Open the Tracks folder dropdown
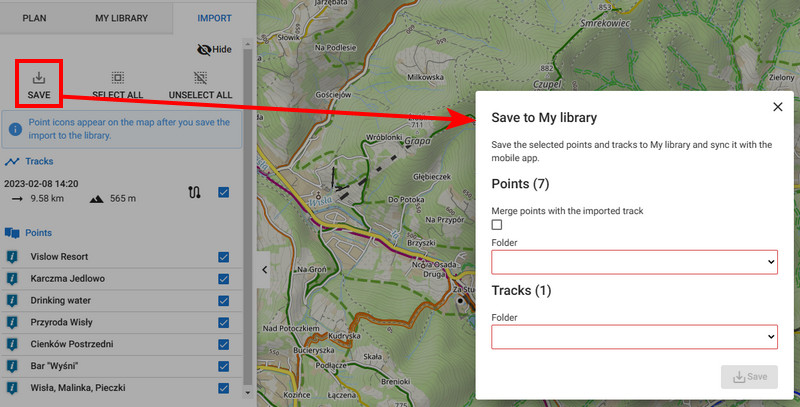Viewport: 800px width, 407px height. click(634, 337)
